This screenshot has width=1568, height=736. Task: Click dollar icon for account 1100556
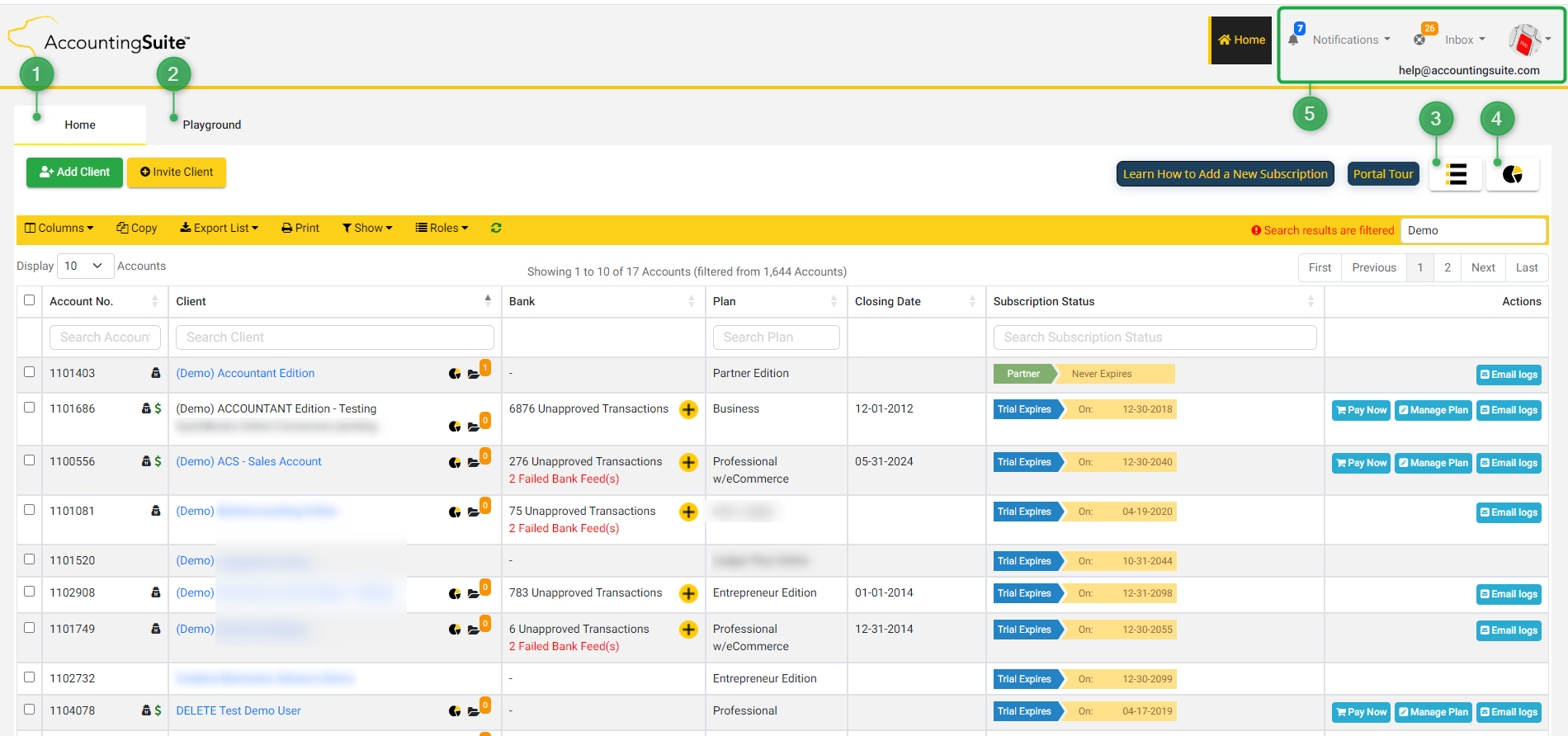coord(158,461)
